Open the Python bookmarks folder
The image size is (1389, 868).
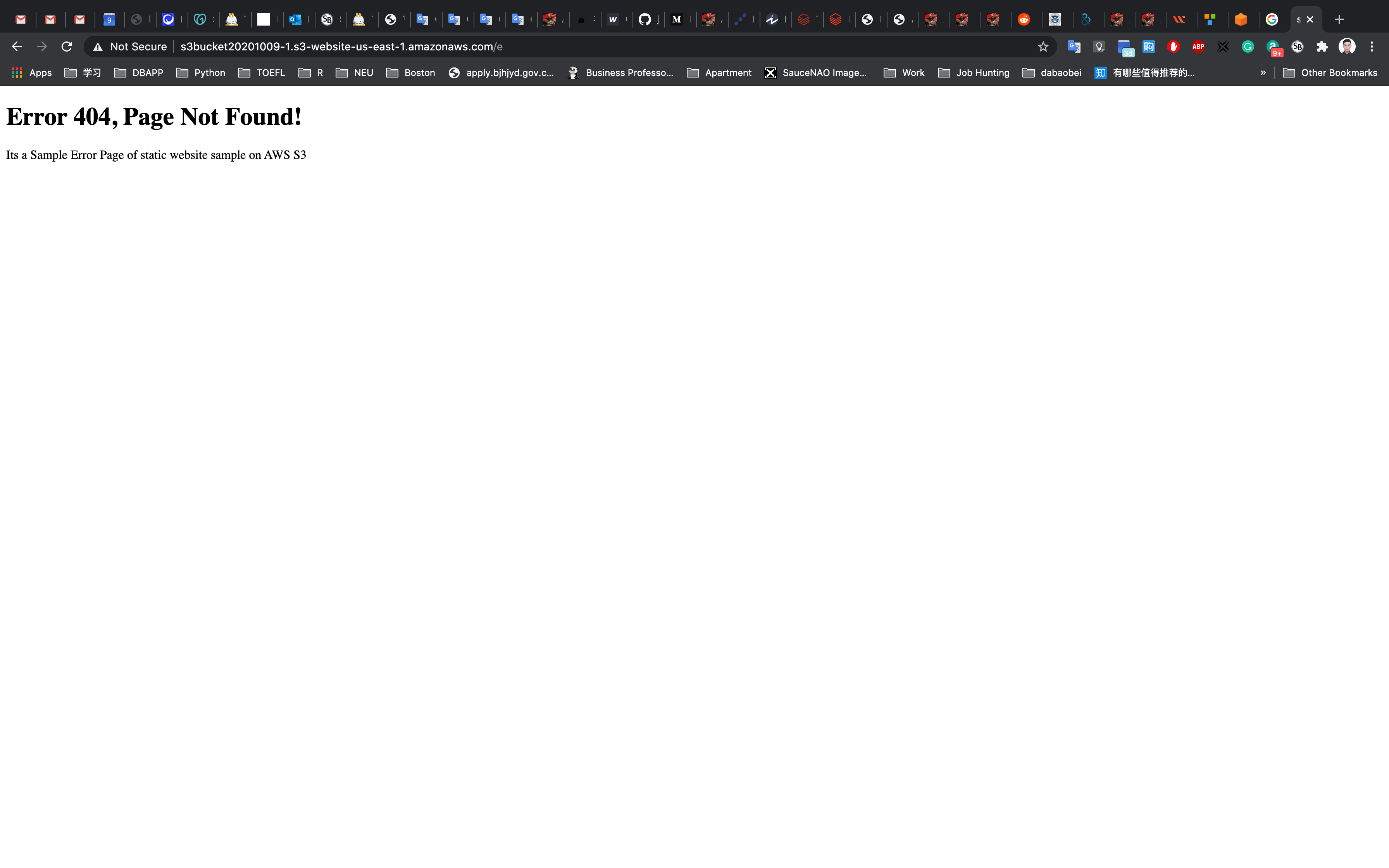click(x=200, y=72)
